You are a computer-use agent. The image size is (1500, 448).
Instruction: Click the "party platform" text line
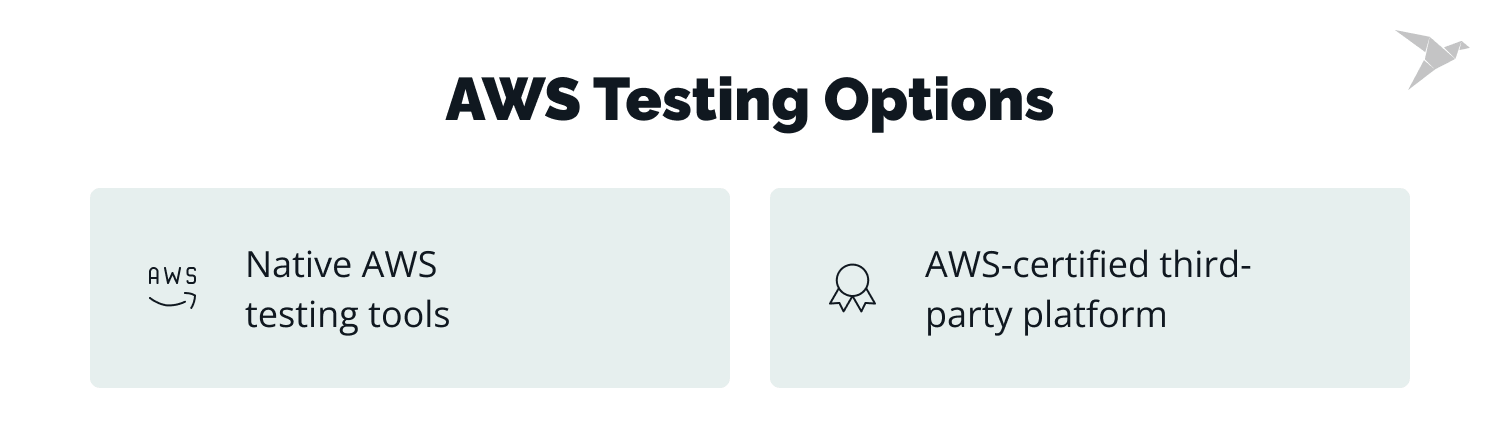click(1046, 315)
